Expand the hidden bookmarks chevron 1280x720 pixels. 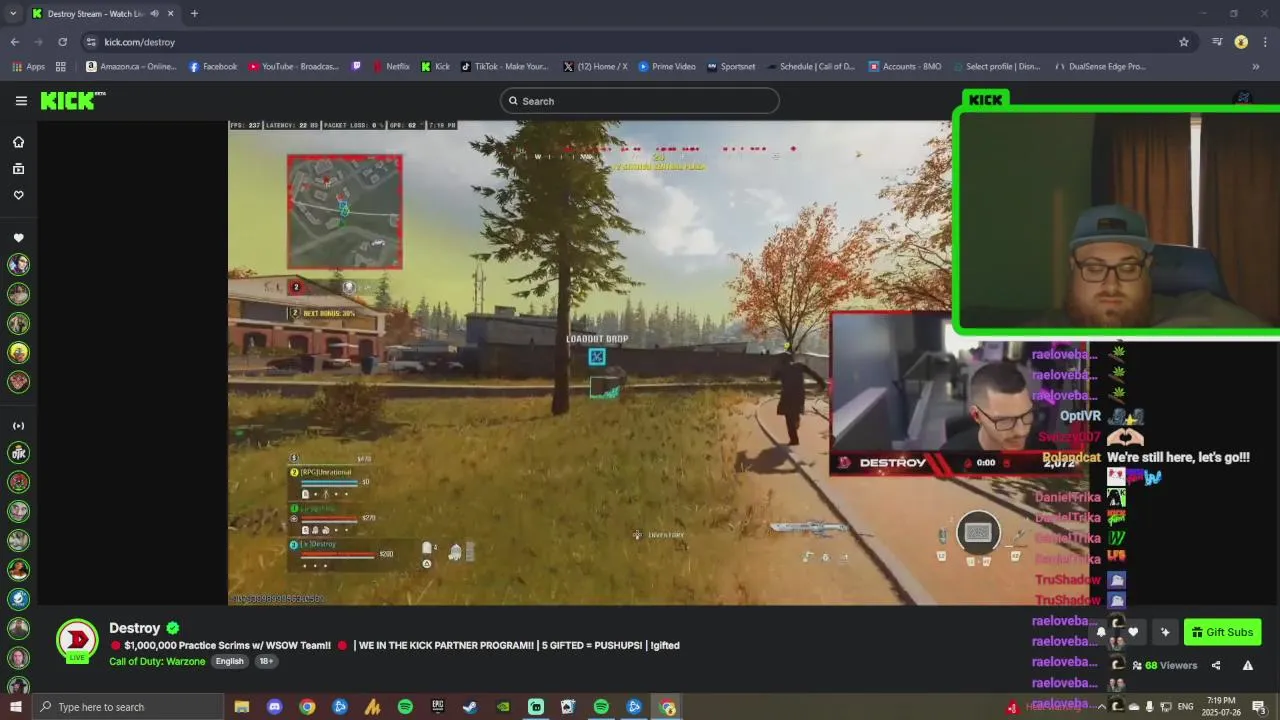[x=1255, y=67]
